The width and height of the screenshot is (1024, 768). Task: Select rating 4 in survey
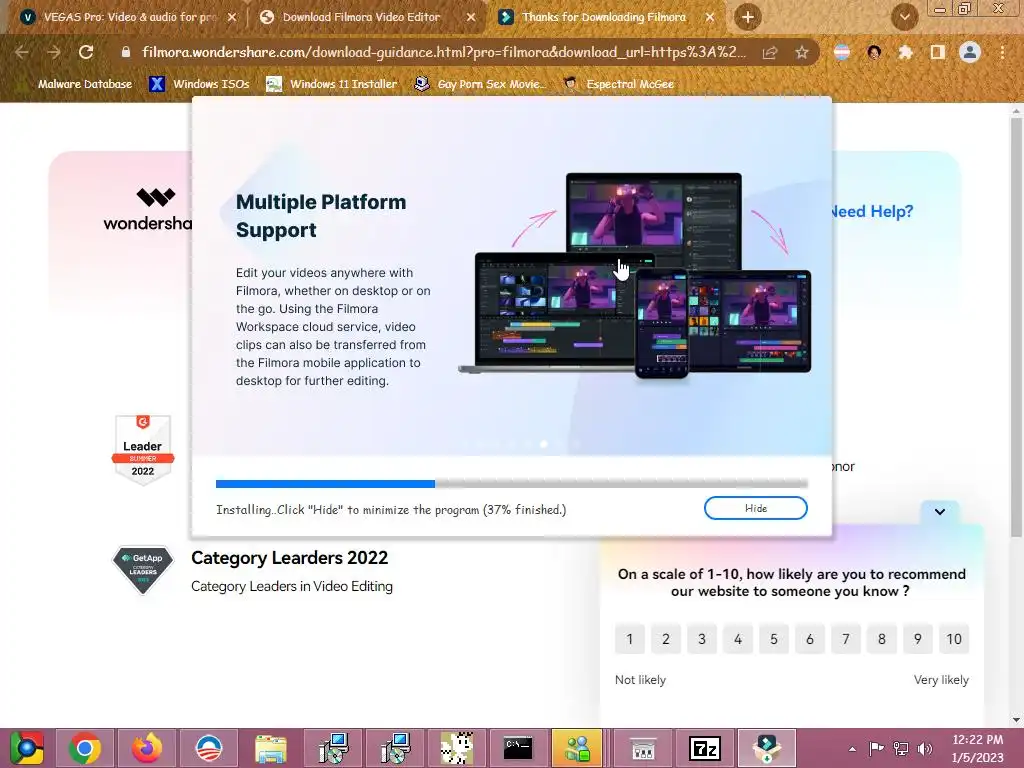coord(738,639)
